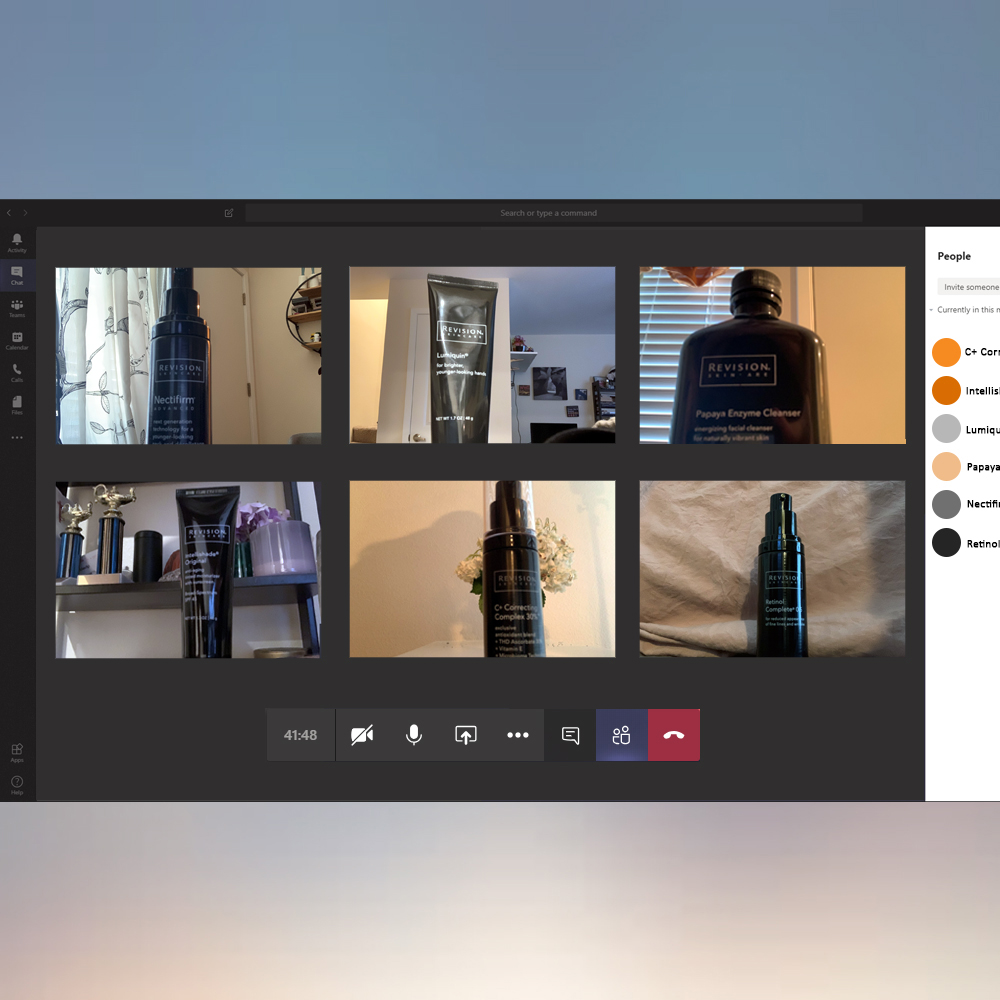This screenshot has height=1000, width=1000.
Task: Open the Files section in sidebar
Action: click(x=17, y=405)
